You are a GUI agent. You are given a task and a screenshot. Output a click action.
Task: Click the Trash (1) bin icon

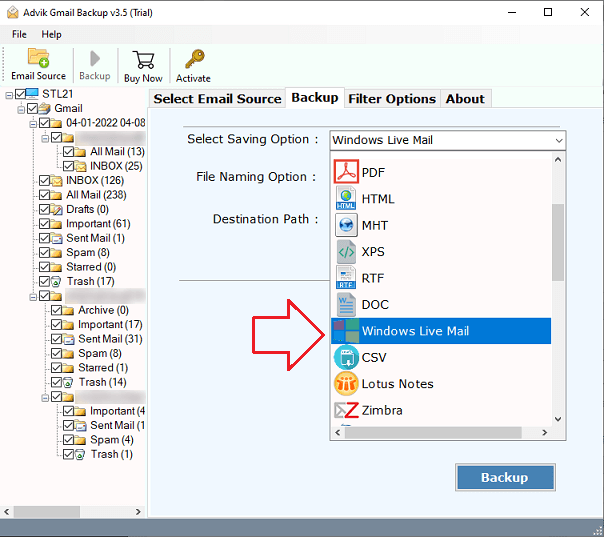click(x=80, y=454)
